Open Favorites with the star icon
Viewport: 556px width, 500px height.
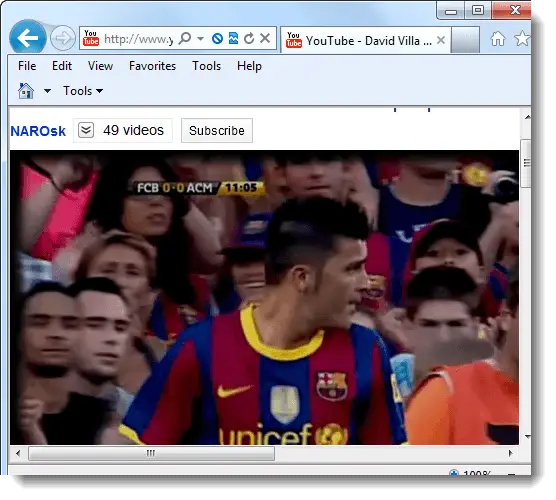click(x=522, y=38)
